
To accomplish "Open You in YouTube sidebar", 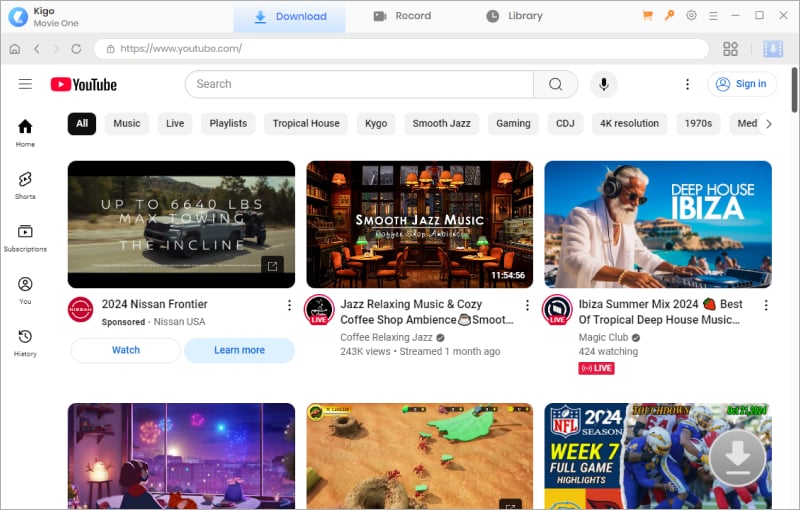I will pyautogui.click(x=25, y=291).
